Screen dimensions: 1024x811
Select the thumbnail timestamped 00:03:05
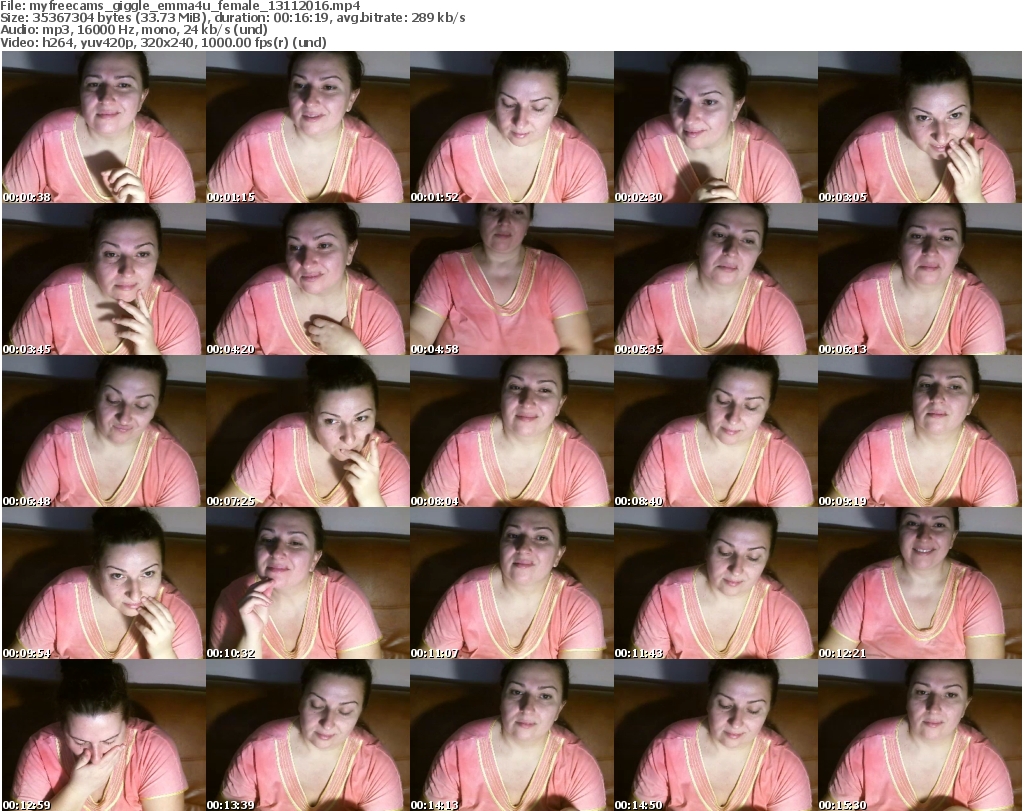pyautogui.click(x=920, y=127)
